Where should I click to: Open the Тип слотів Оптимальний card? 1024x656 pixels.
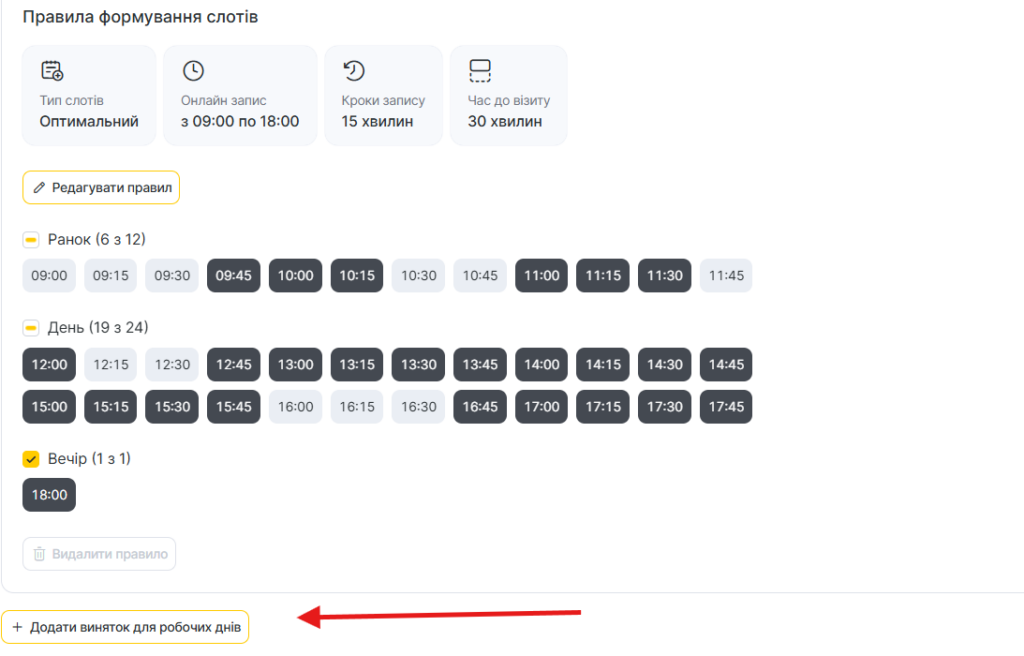(89, 96)
